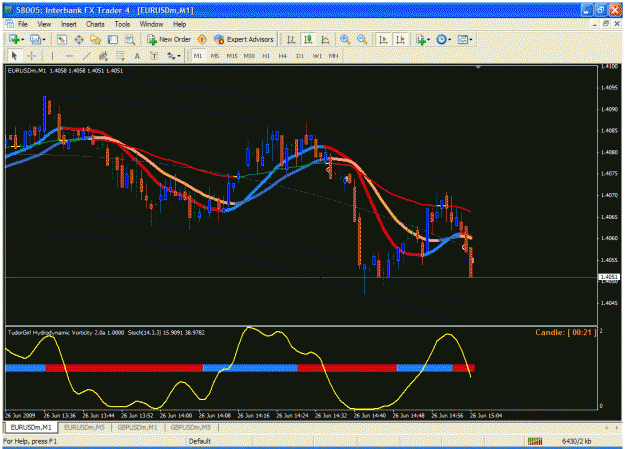Toggle chart Auto Scroll
Screen dimensions: 625x449
coord(383,39)
